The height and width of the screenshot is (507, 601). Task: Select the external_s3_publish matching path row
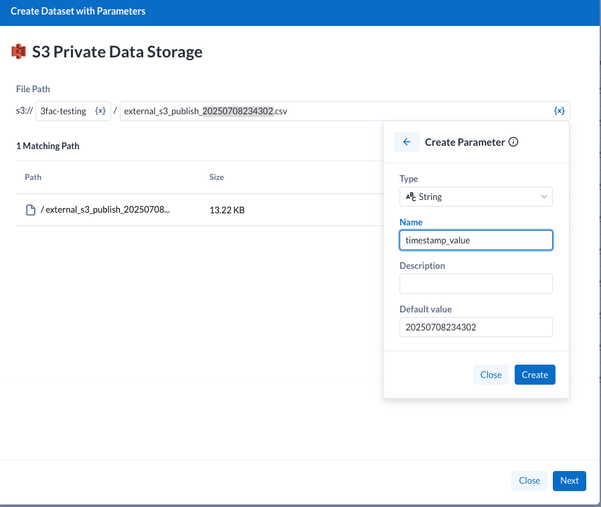(105, 210)
